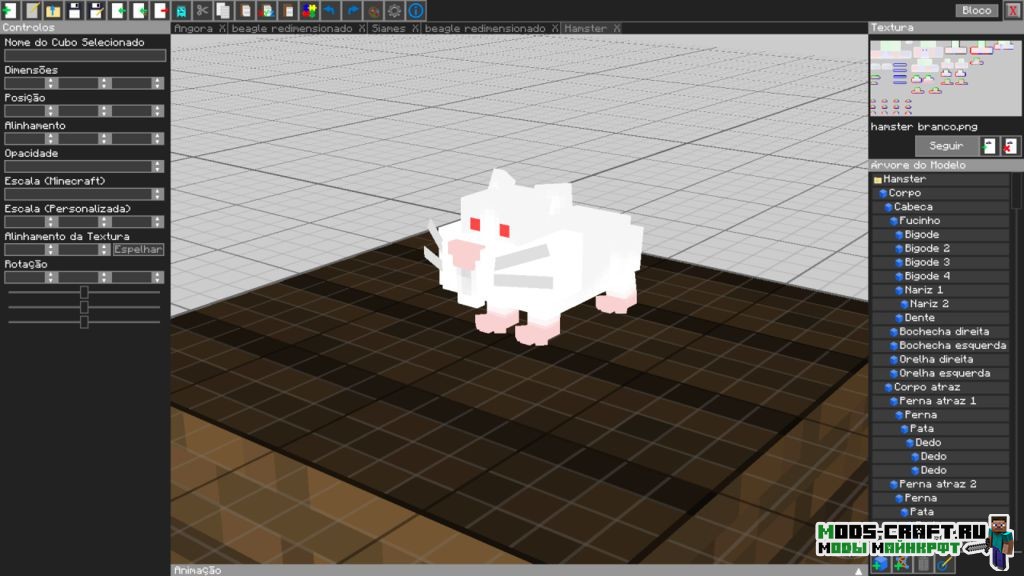Click the top rotation slider handle
The width and height of the screenshot is (1024, 576).
point(84,292)
